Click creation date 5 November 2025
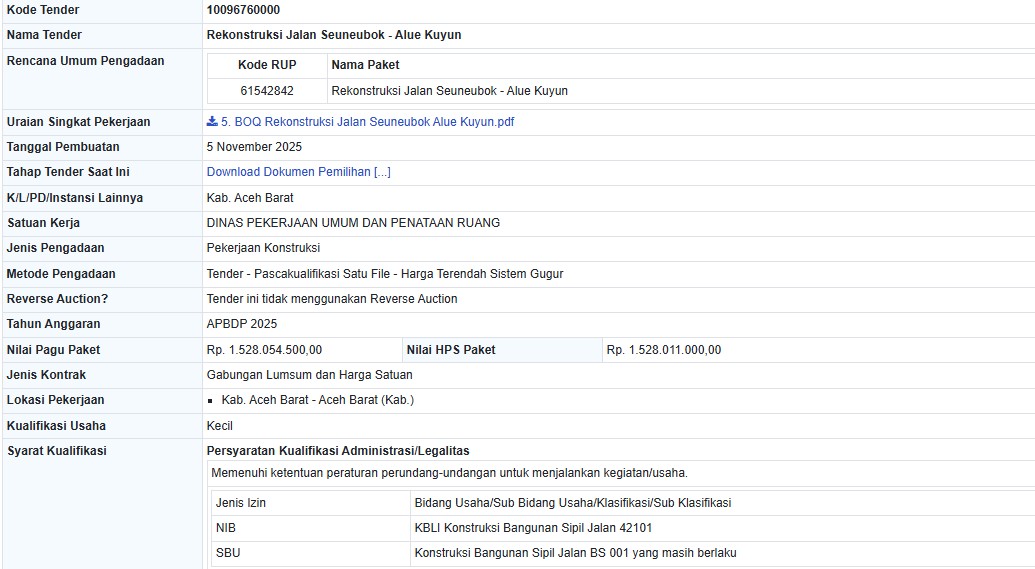Image resolution: width=1035 pixels, height=569 pixels. click(x=254, y=147)
